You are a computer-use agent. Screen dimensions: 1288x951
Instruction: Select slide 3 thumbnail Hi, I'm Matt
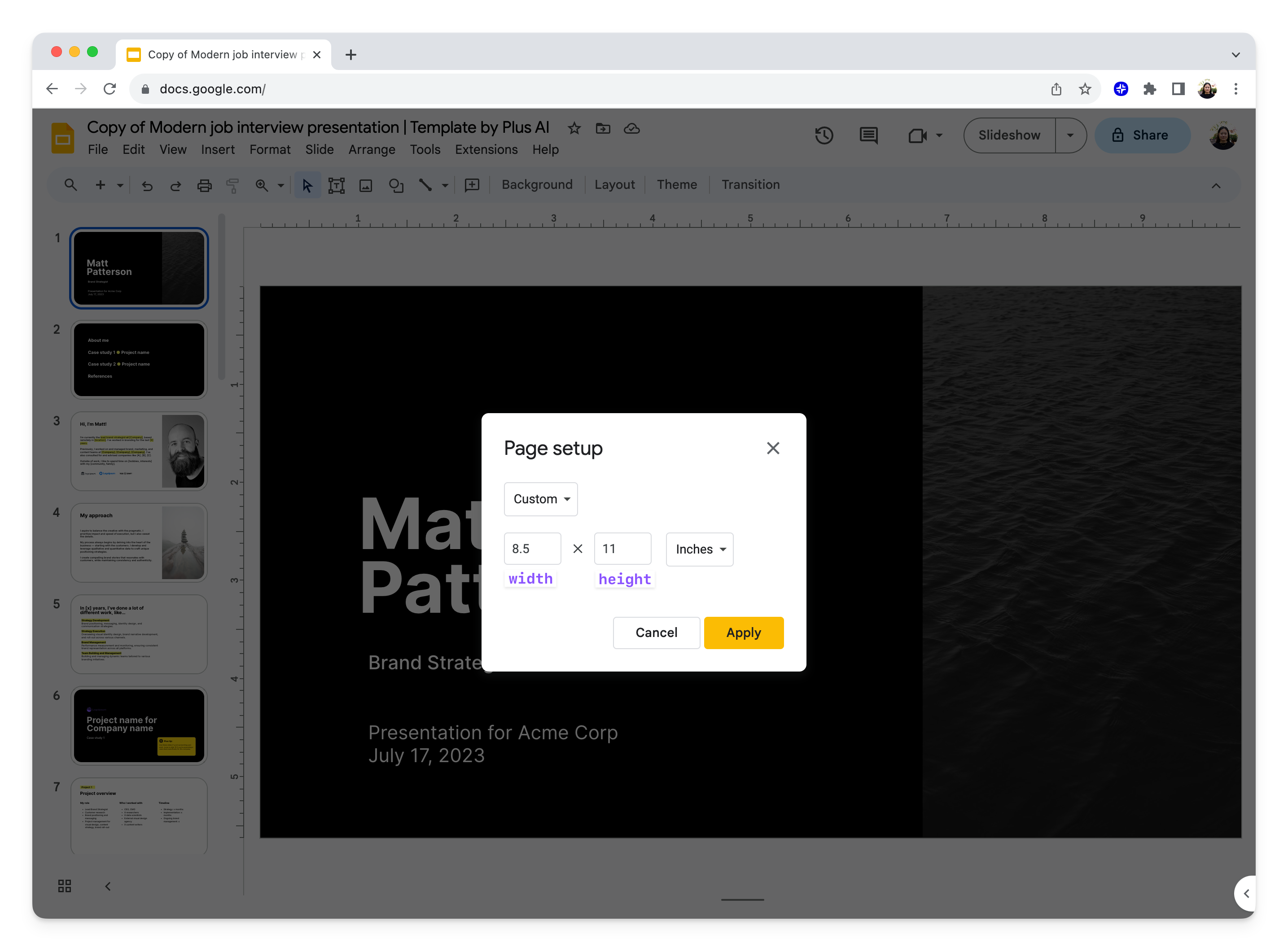click(x=139, y=451)
